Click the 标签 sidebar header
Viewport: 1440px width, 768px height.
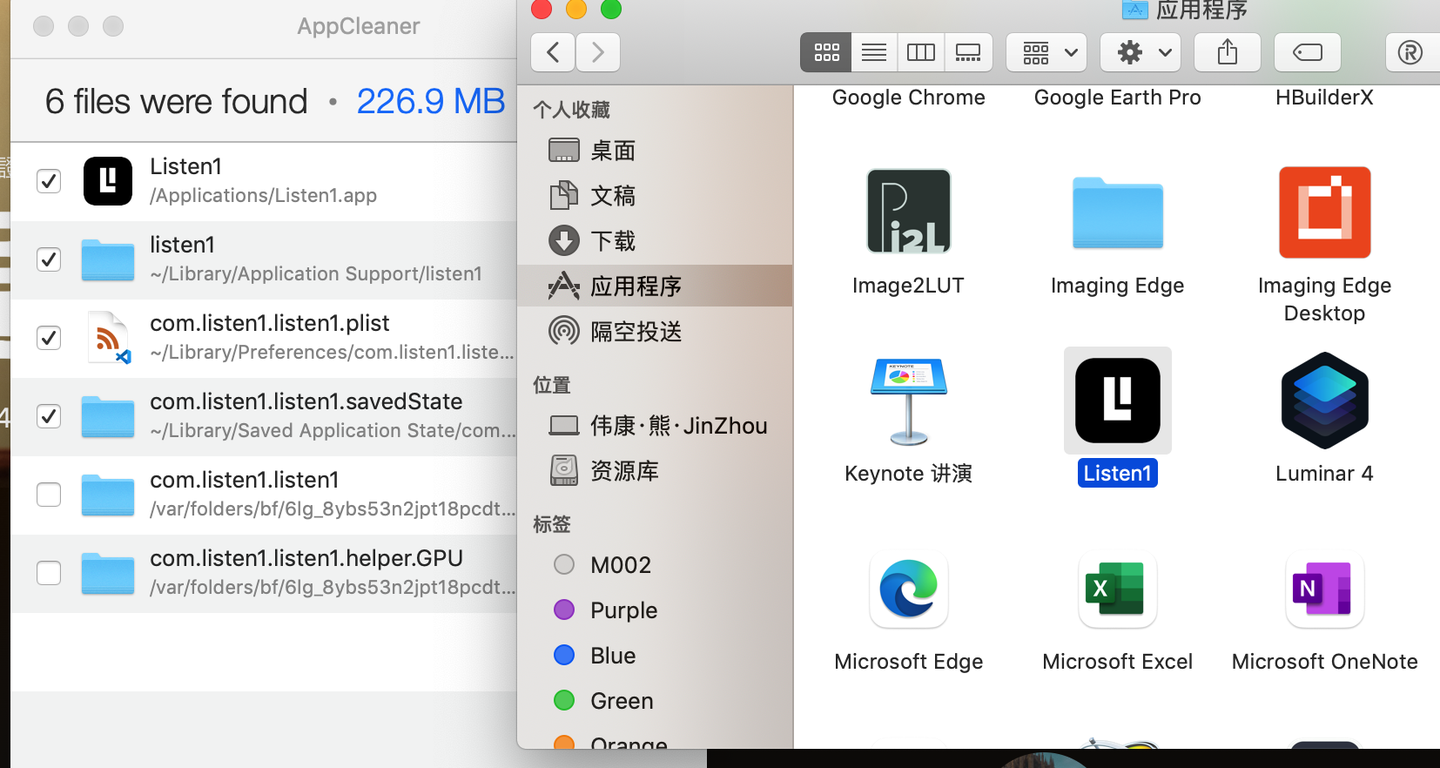pos(552,524)
